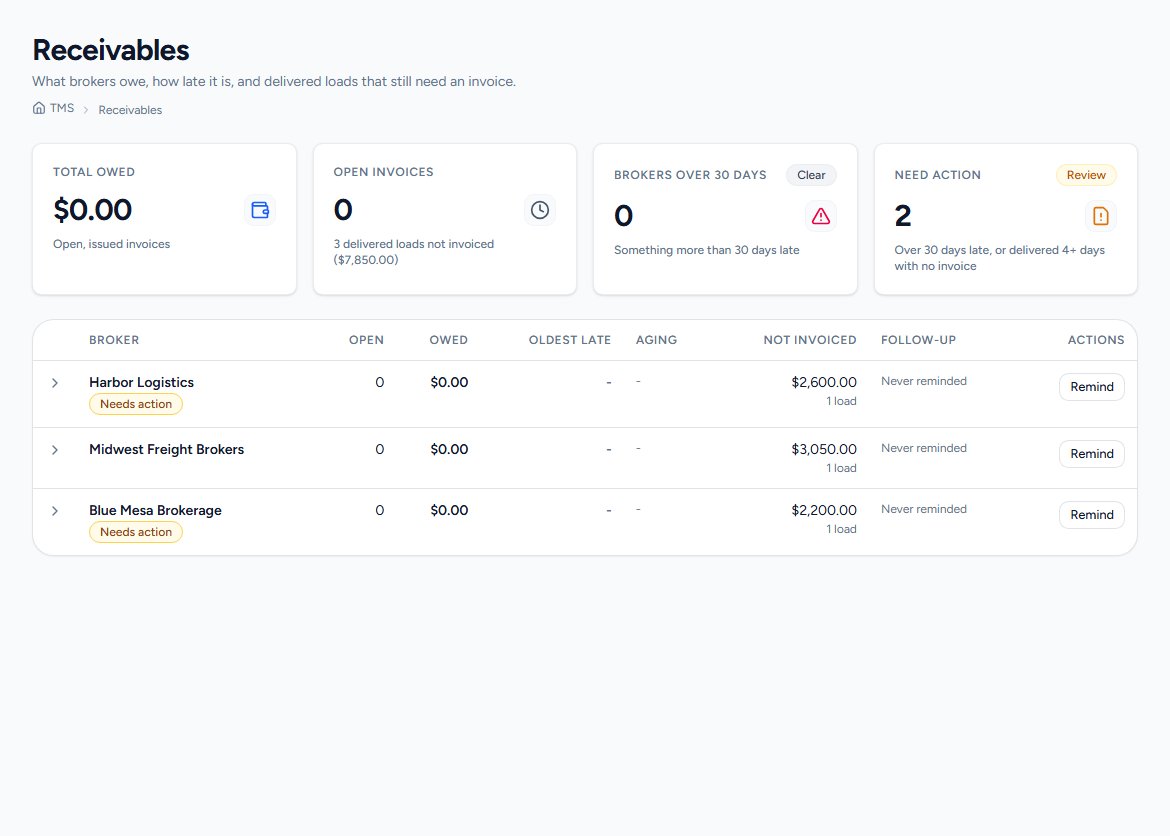The image size is (1170, 836).
Task: Click the orange document alert icon
Action: (1101, 216)
